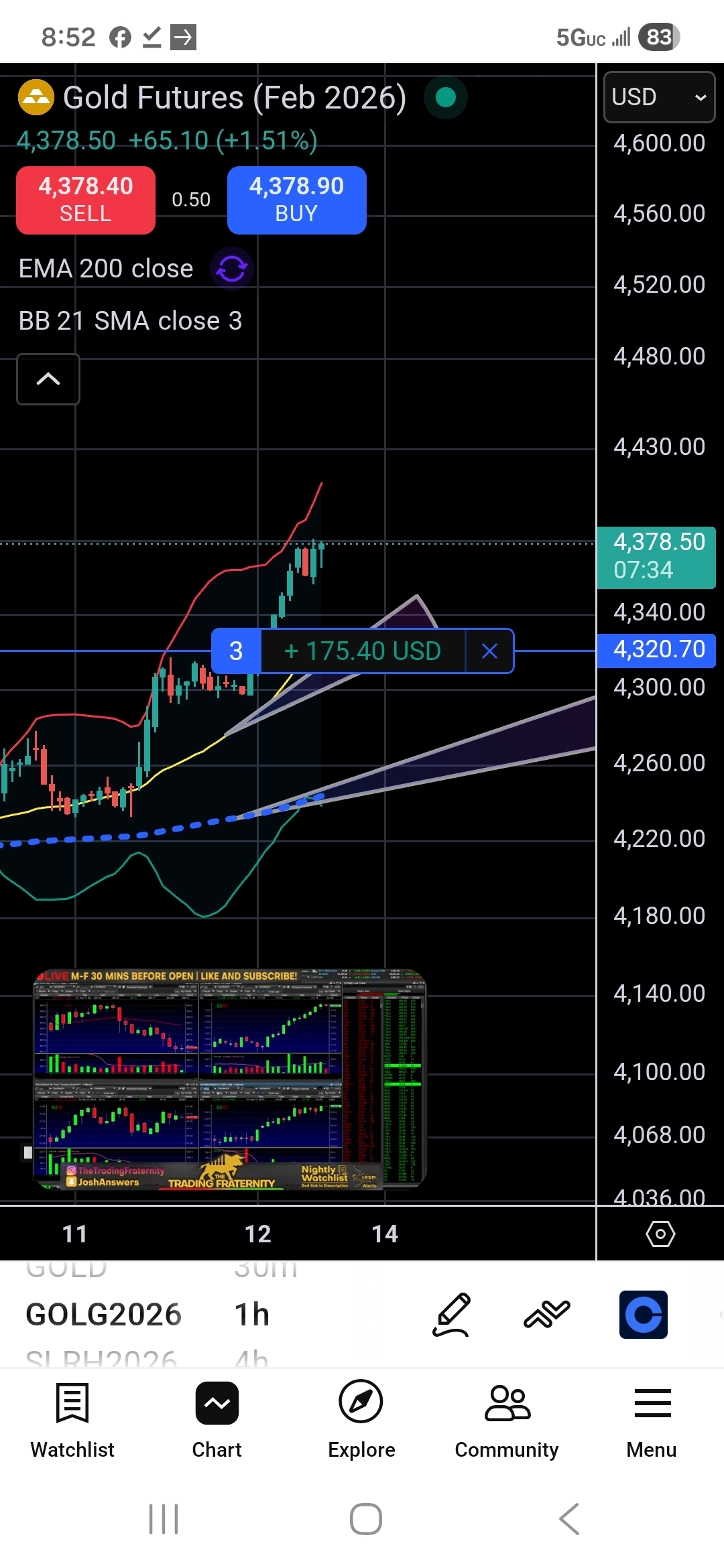Tap the date label 12 on time axis
Screen dimensions: 724x1568
257,1234
